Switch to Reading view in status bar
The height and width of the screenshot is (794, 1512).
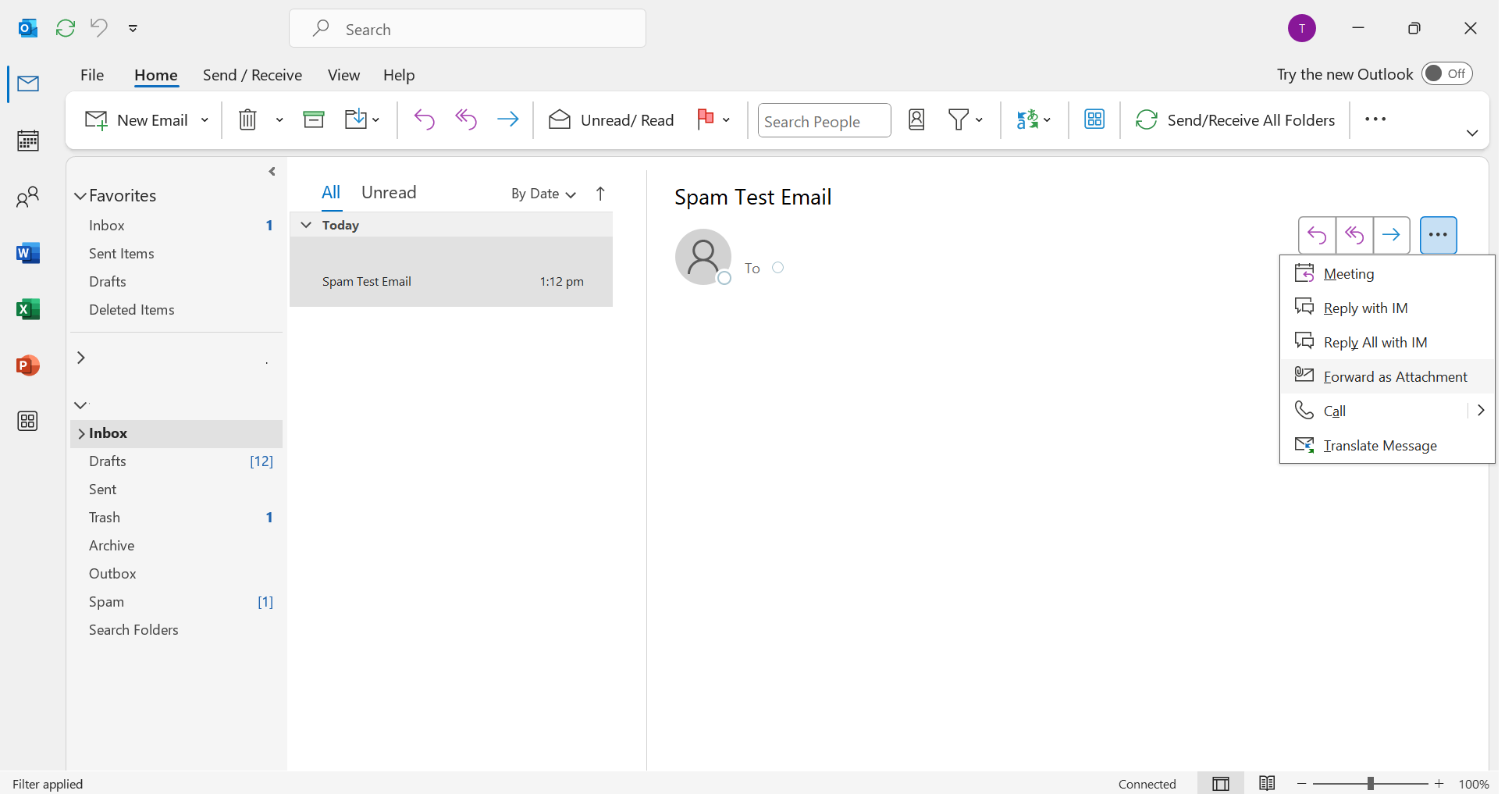[x=1267, y=784]
